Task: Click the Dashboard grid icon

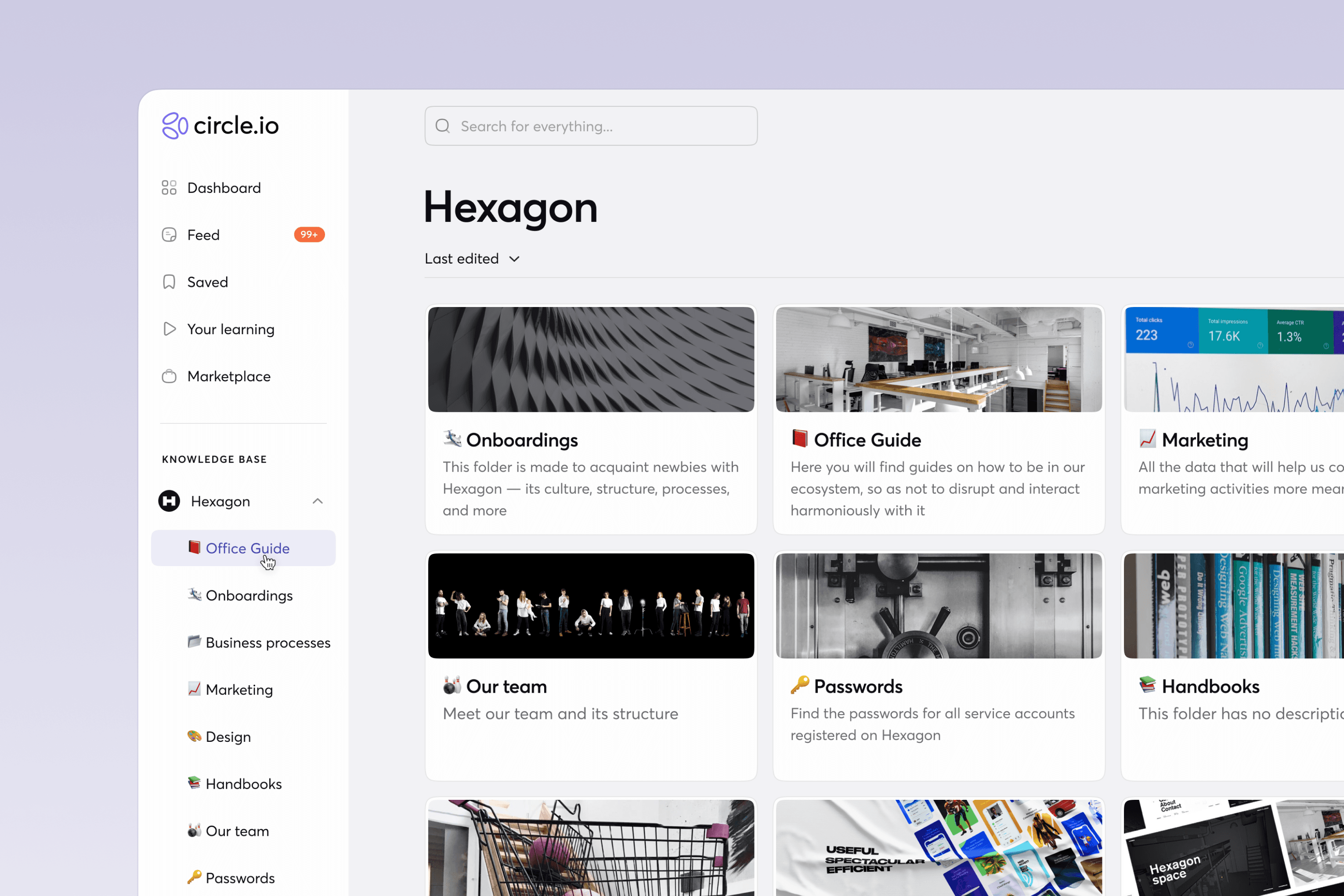Action: (x=169, y=188)
